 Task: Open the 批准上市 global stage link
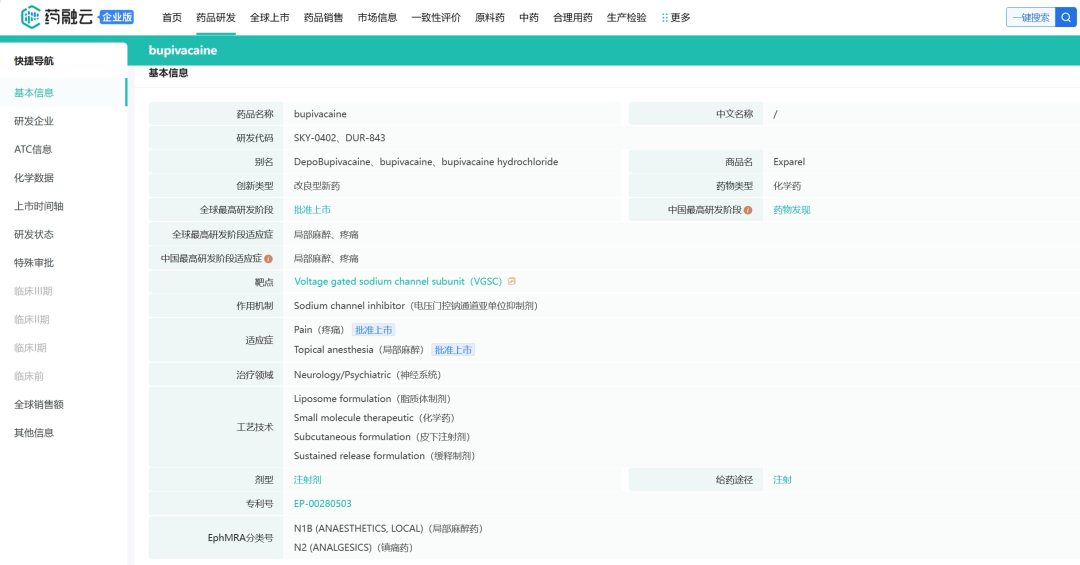coord(312,210)
